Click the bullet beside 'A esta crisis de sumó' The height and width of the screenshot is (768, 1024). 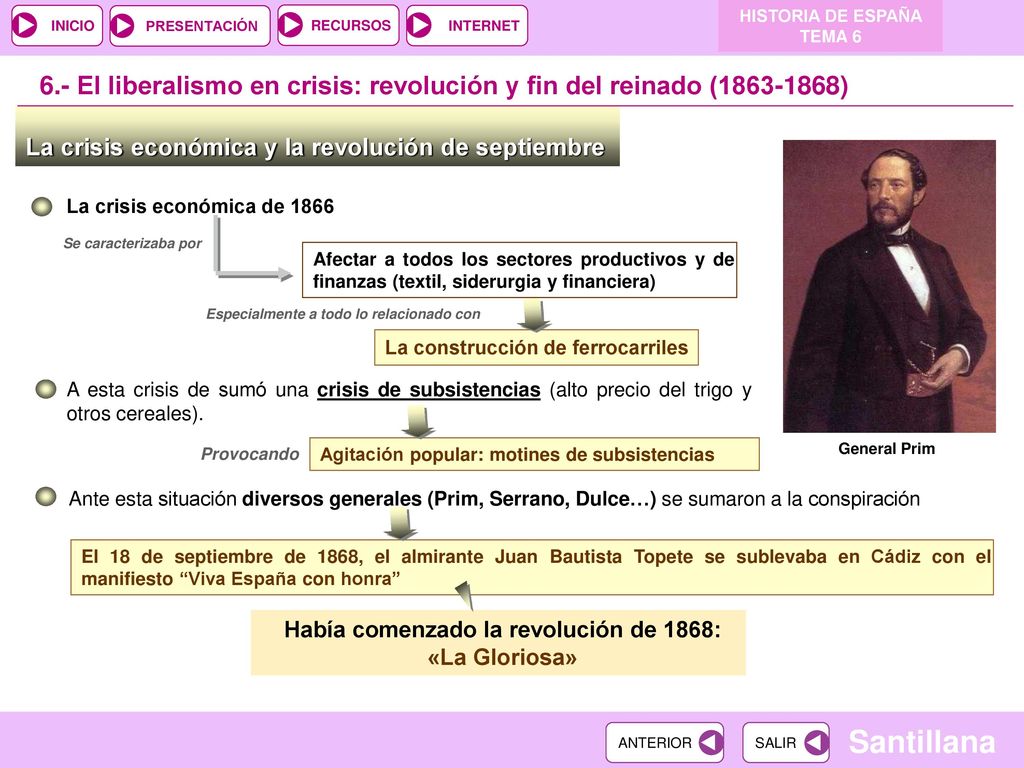[x=46, y=389]
